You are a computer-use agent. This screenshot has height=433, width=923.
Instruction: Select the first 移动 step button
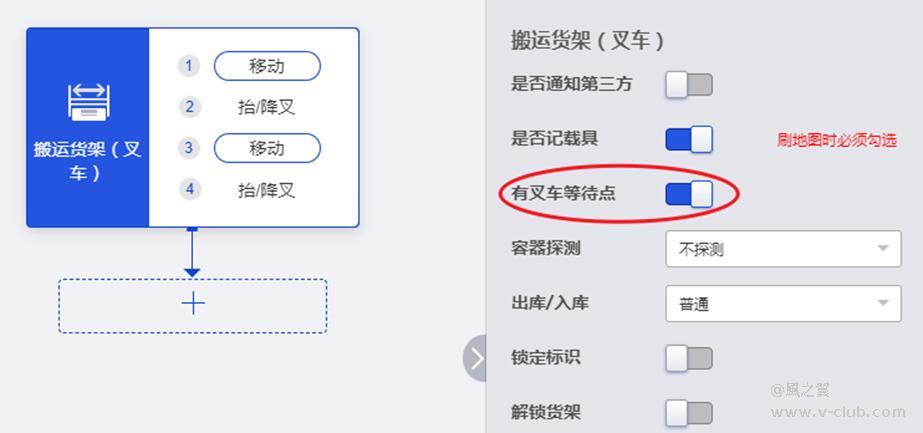pyautogui.click(x=267, y=66)
